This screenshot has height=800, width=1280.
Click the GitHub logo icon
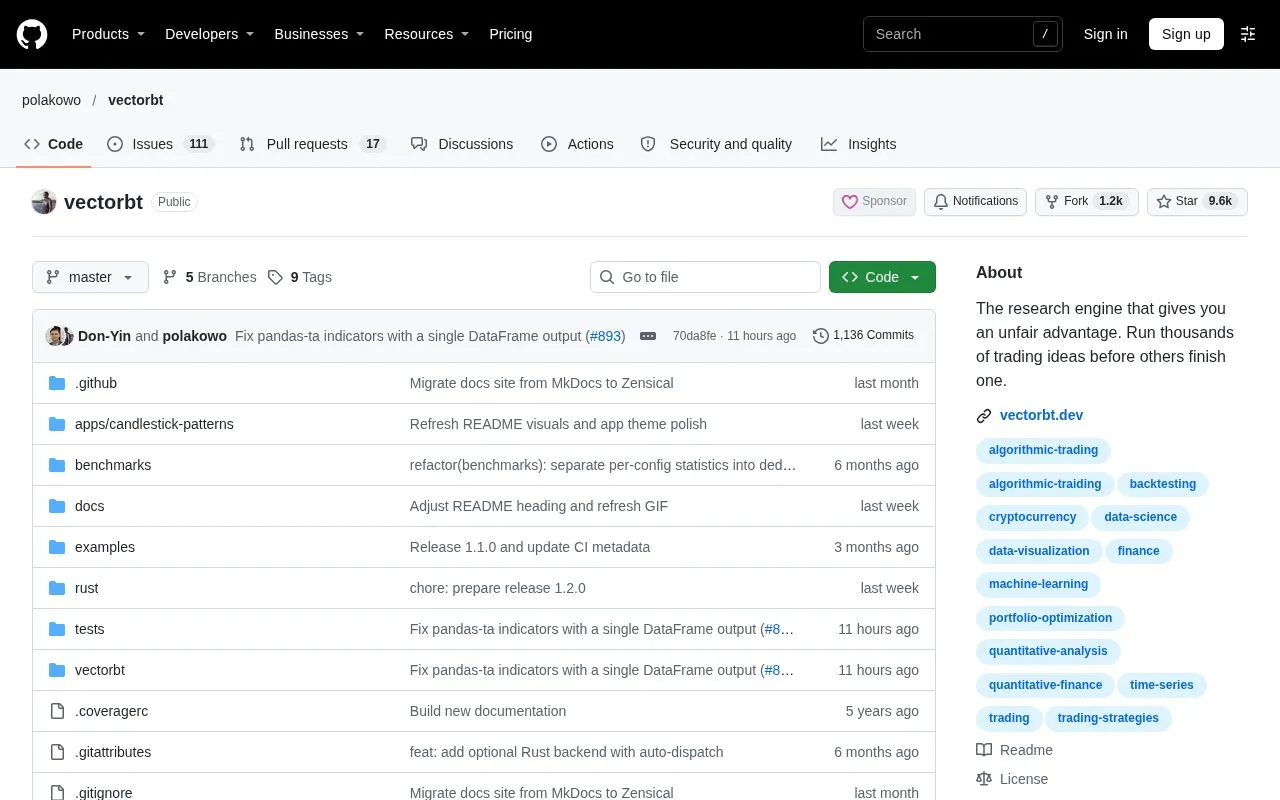pyautogui.click(x=32, y=34)
